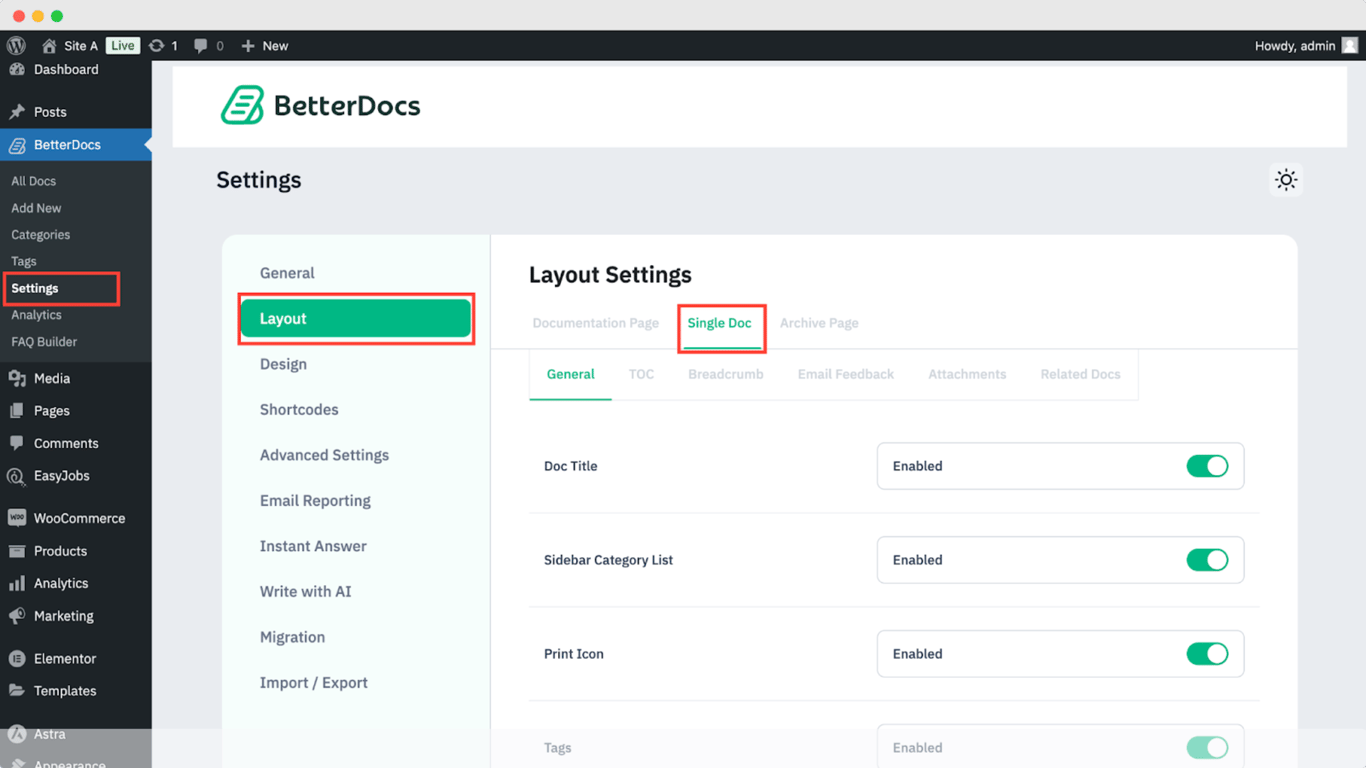Screen dimensions: 1366x768
Task: Switch to Single Doc tab
Action: 720,323
